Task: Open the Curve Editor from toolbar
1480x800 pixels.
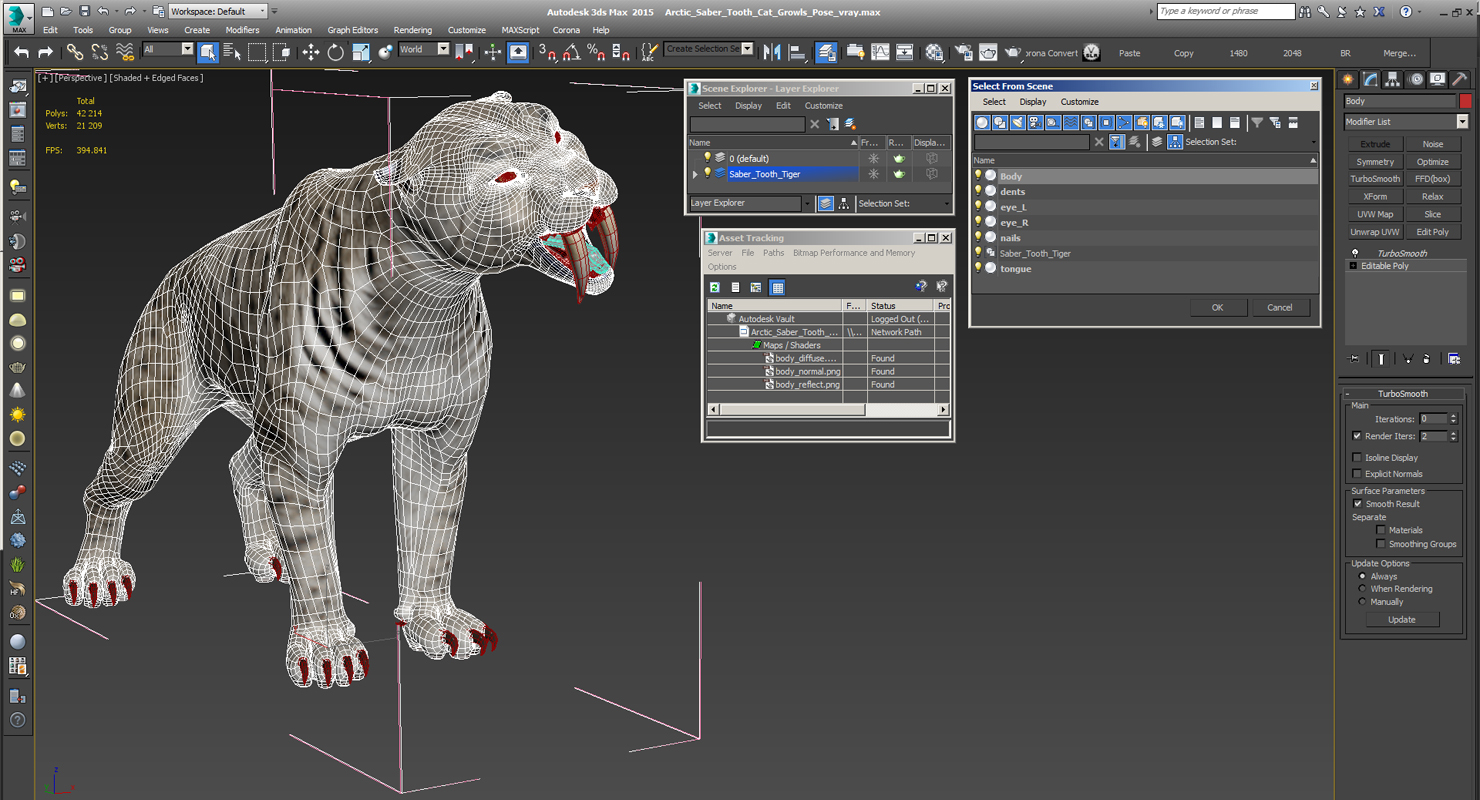Action: [x=880, y=52]
